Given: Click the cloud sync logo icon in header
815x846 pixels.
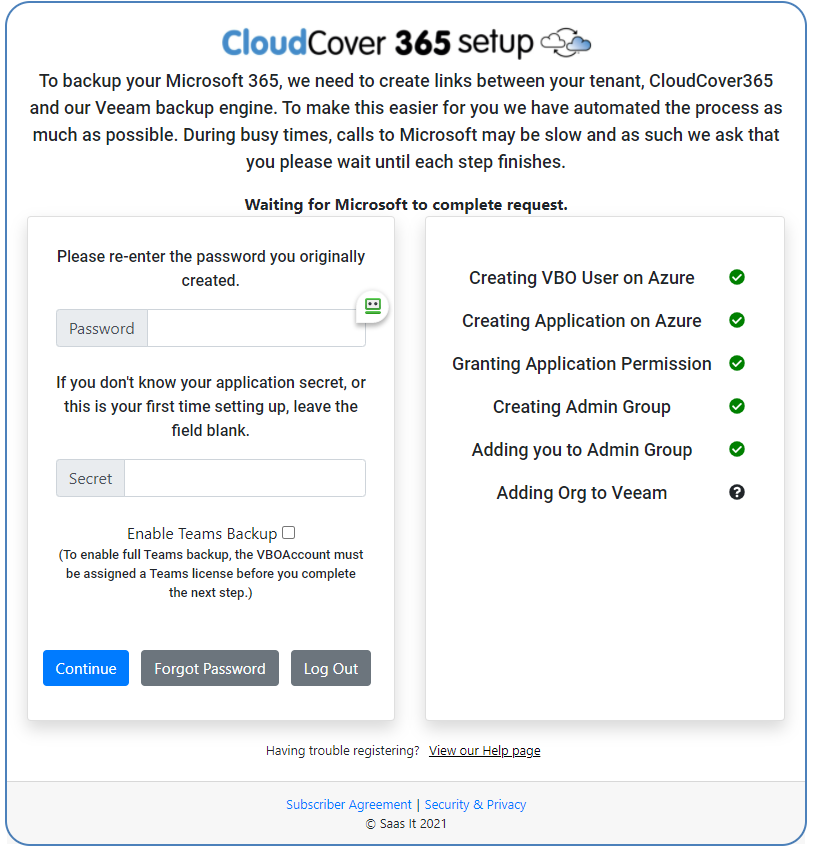Looking at the screenshot, I should pos(565,43).
